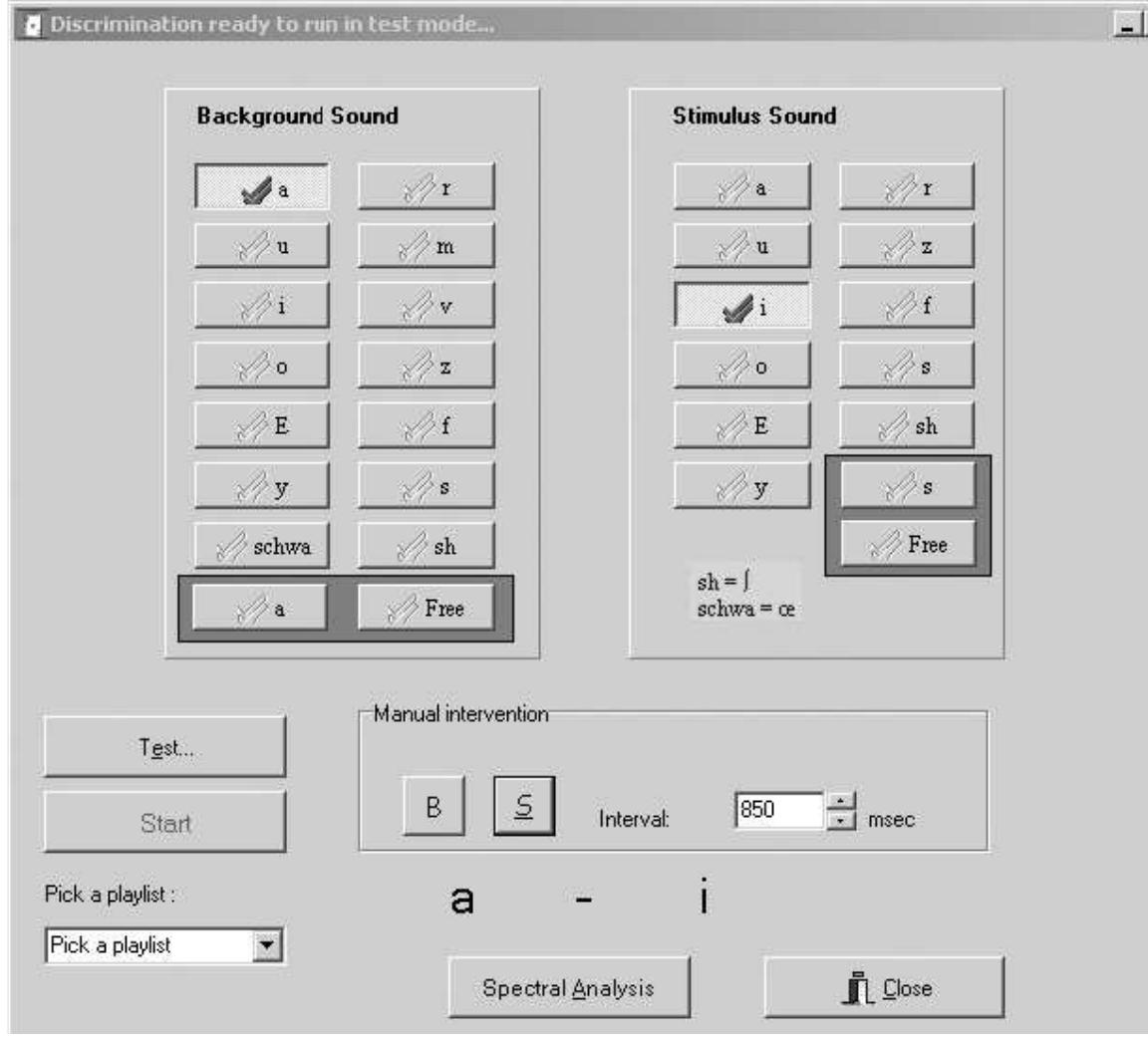Select 'E' as Stimulus Sound
This screenshot has height=1038, width=1148.
coord(741,425)
